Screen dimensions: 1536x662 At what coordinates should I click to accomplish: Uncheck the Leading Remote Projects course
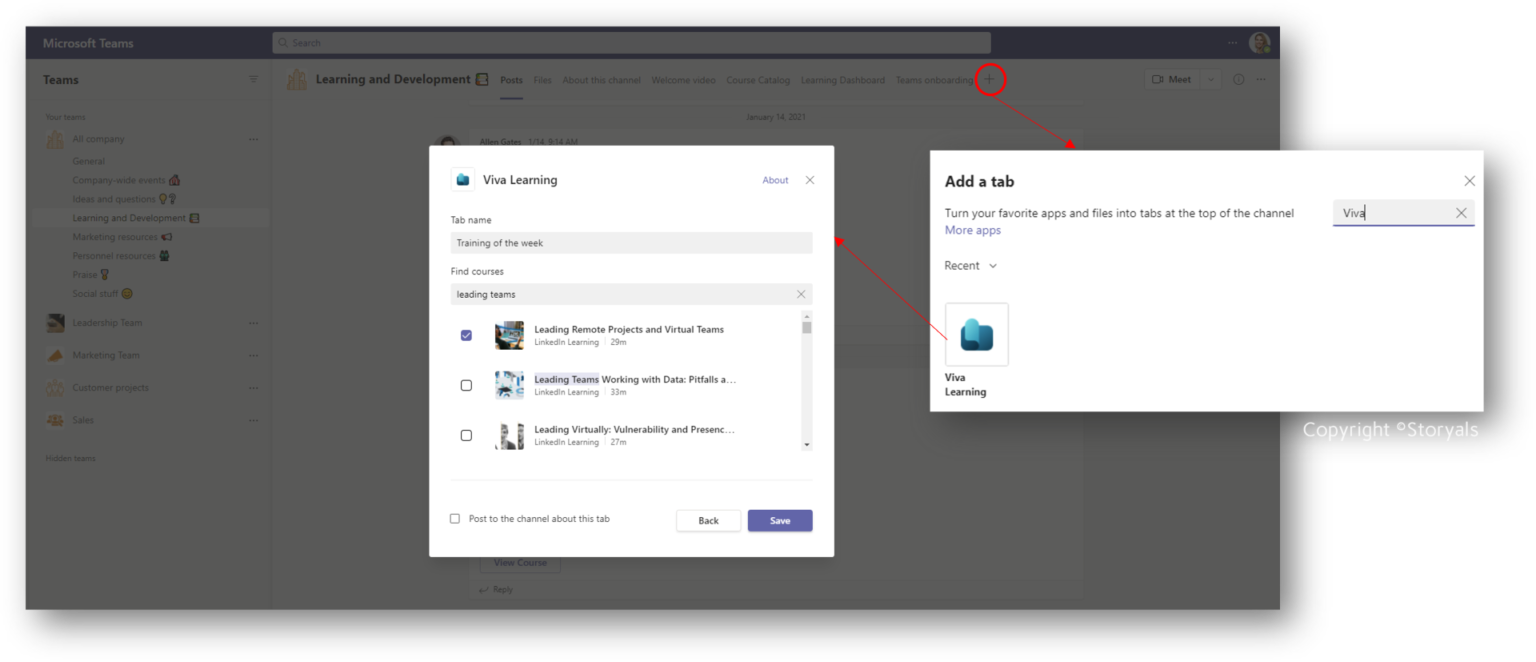pyautogui.click(x=466, y=335)
